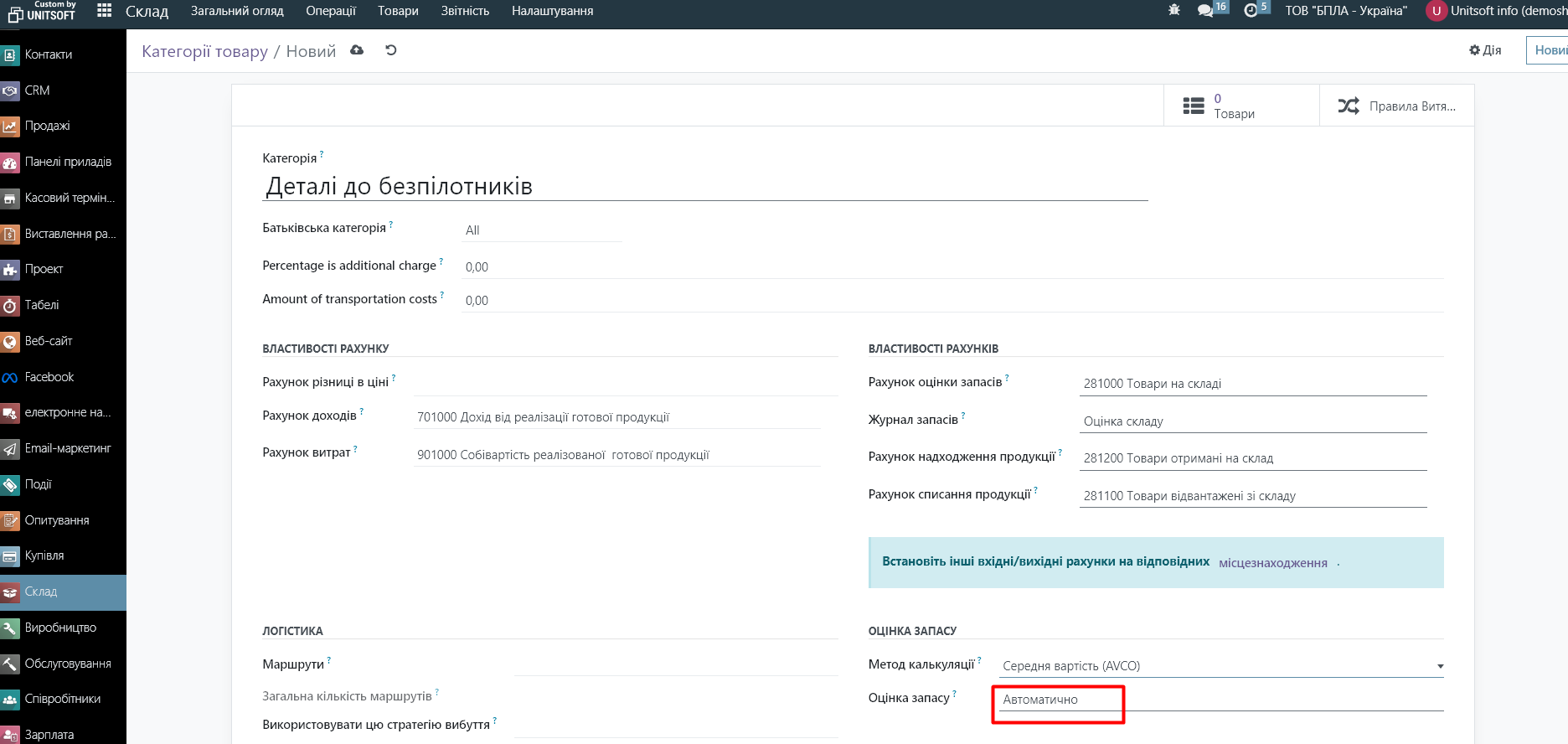Screen dimensions: 1568x744
Task: Open the Батьківська категорія dropdown field
Action: tap(541, 230)
